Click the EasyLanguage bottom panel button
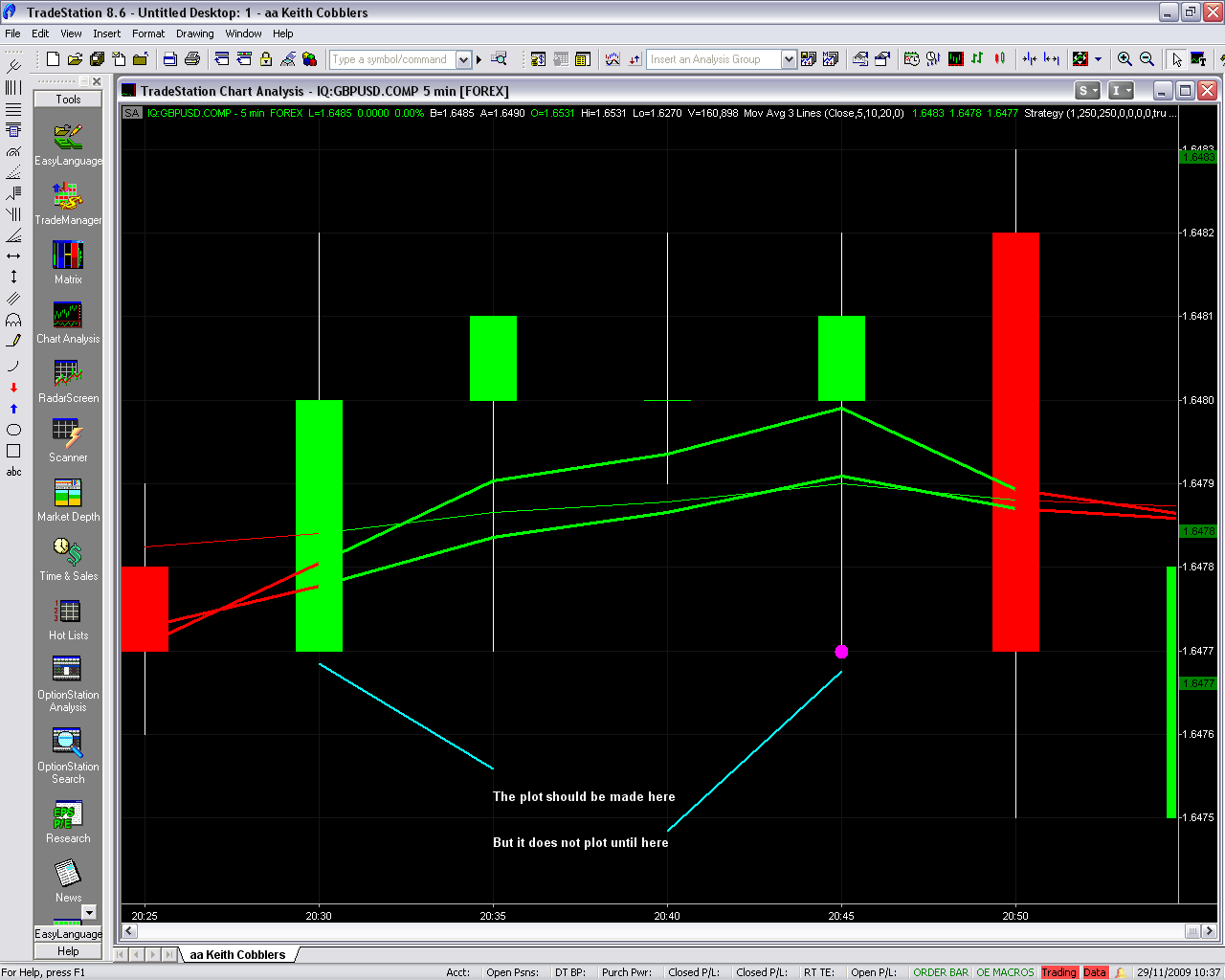The image size is (1225, 980). pyautogui.click(x=68, y=934)
